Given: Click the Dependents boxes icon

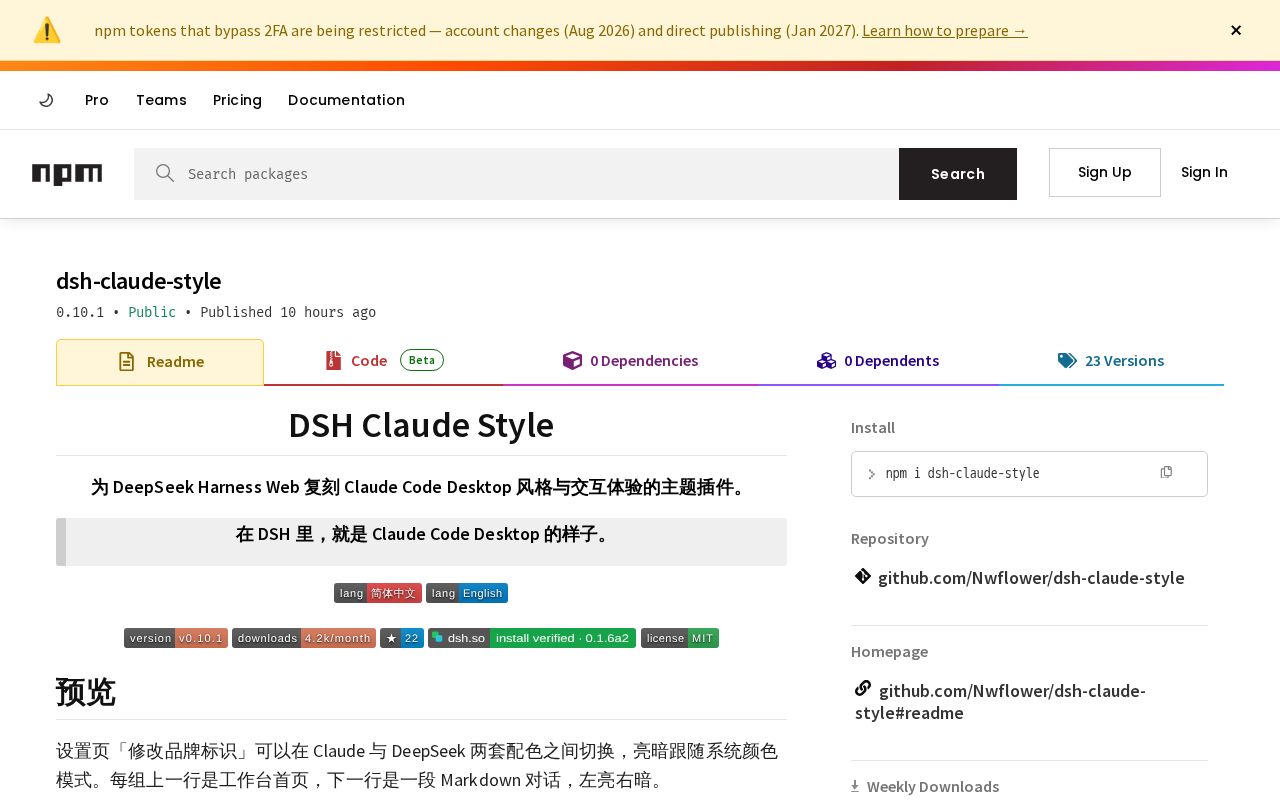Looking at the screenshot, I should tap(826, 361).
